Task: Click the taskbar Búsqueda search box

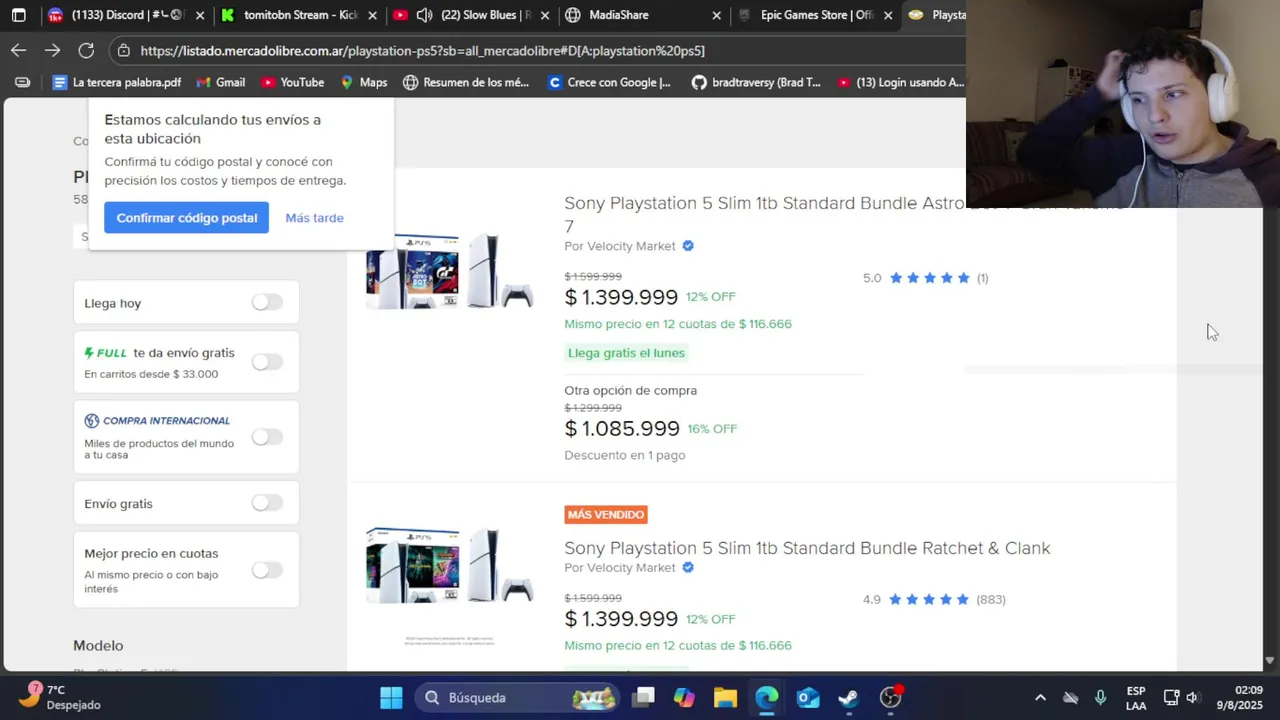Action: pos(518,697)
